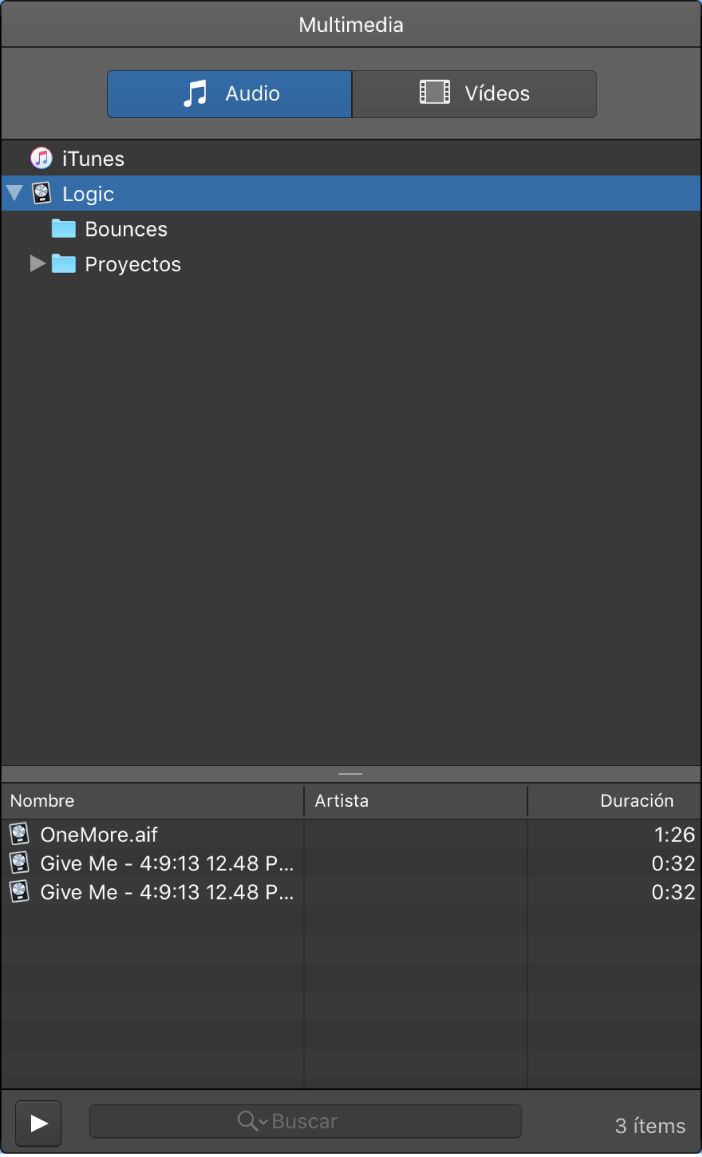Click the OneMore.aif file icon
The image size is (702, 1157).
19,834
